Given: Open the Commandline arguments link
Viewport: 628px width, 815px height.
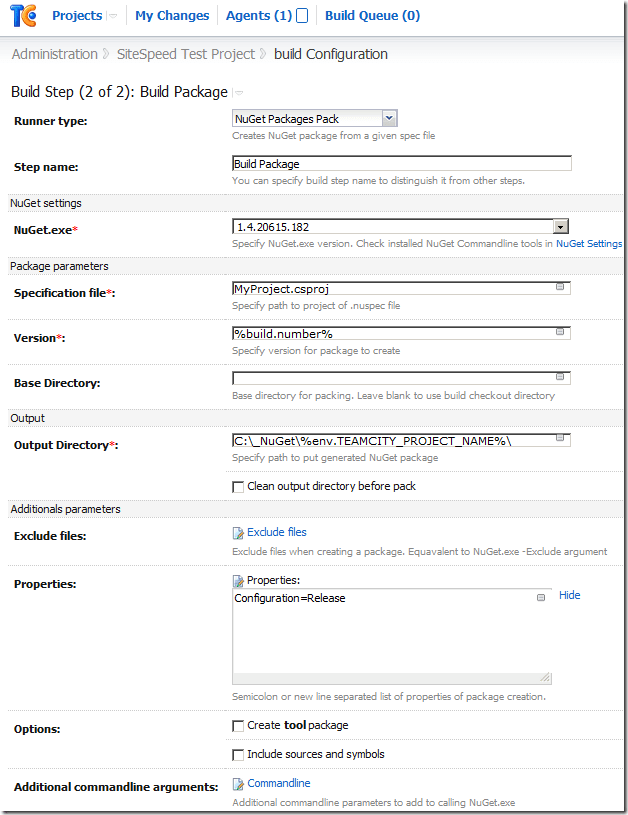Looking at the screenshot, I should point(279,783).
